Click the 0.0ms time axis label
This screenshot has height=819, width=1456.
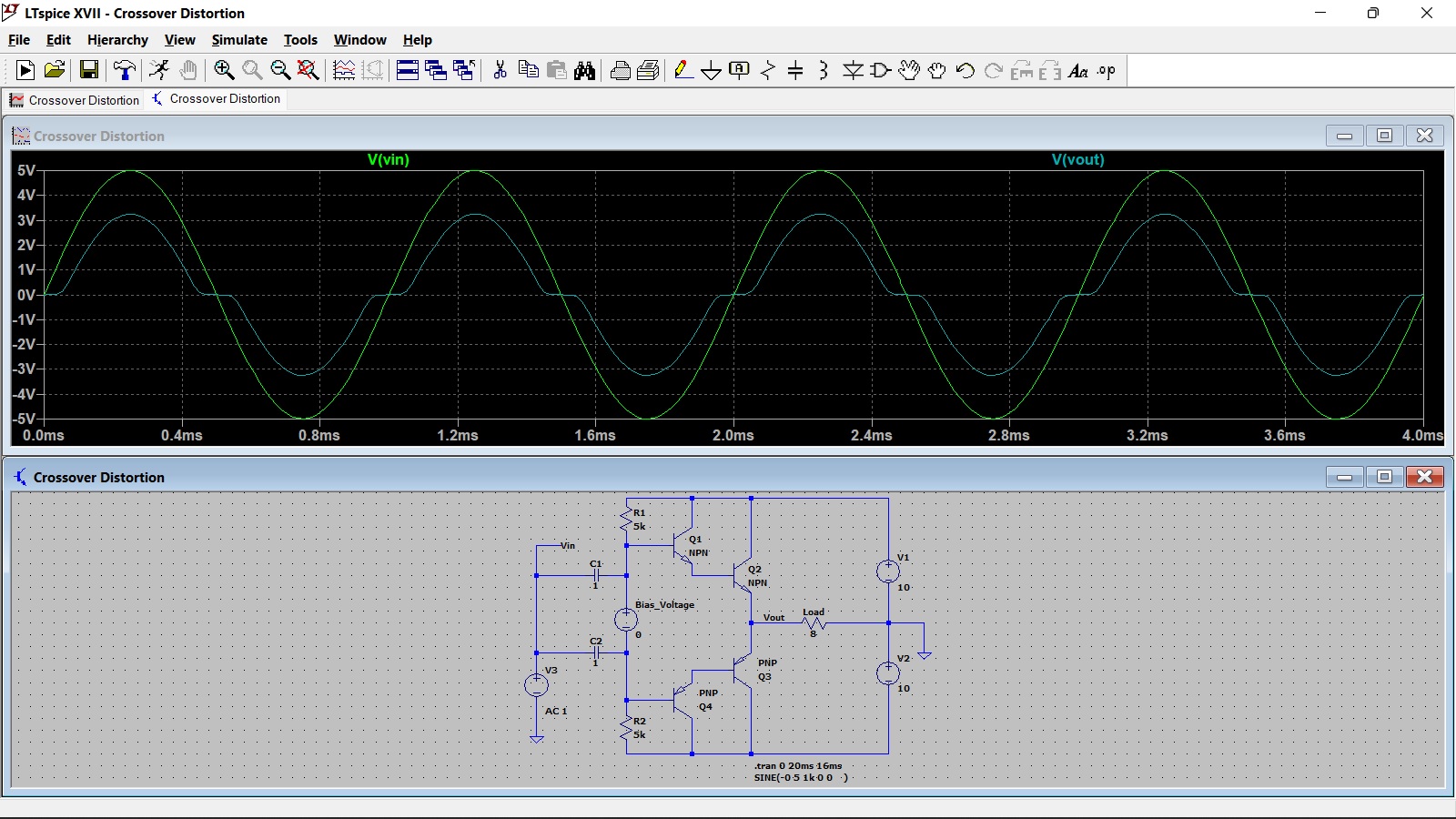[x=44, y=435]
